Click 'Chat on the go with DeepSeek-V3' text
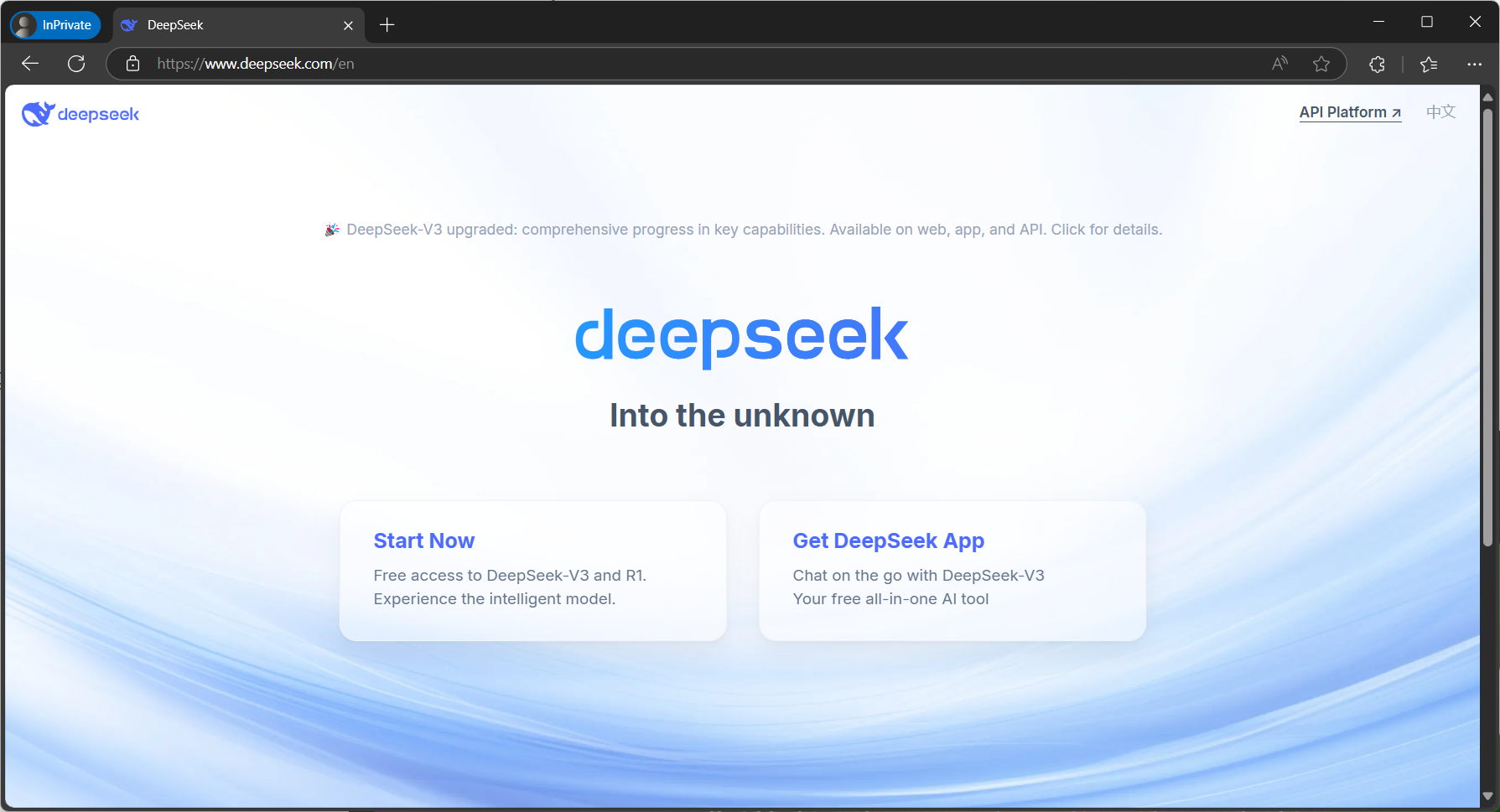The width and height of the screenshot is (1500, 812). (919, 576)
